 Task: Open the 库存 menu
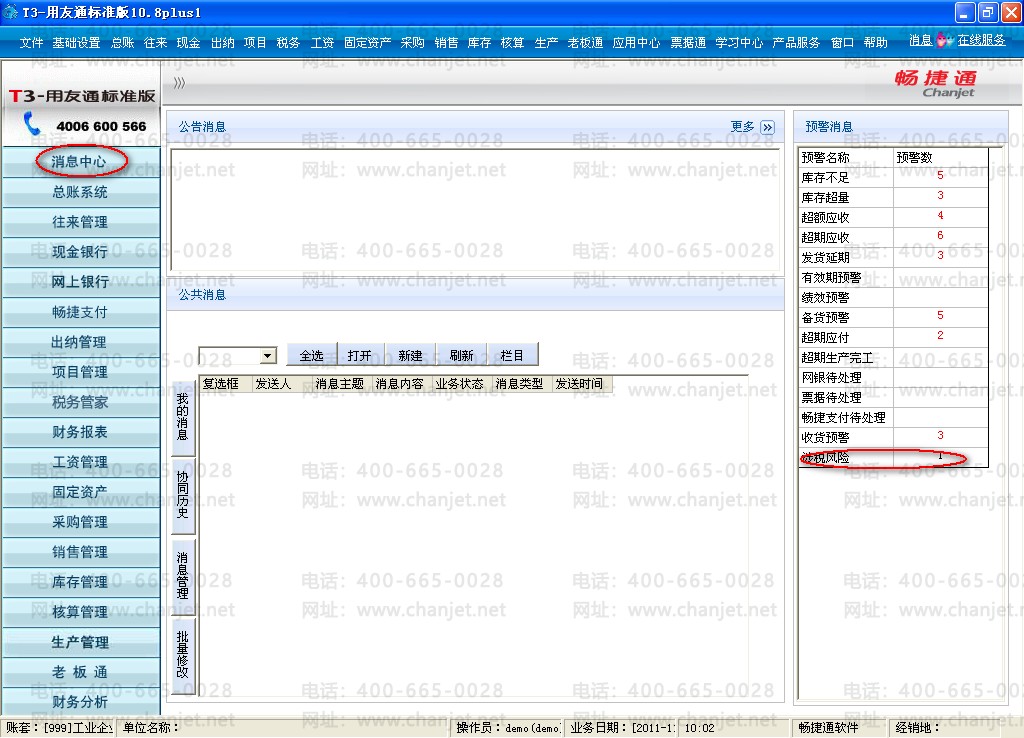click(479, 42)
